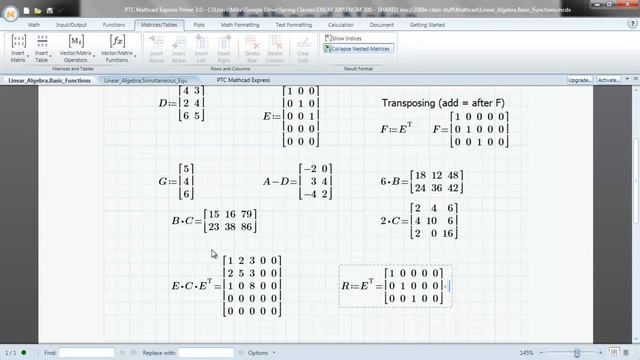The image size is (640, 360).
Task: Close the current document tab with X
Action: point(636,78)
